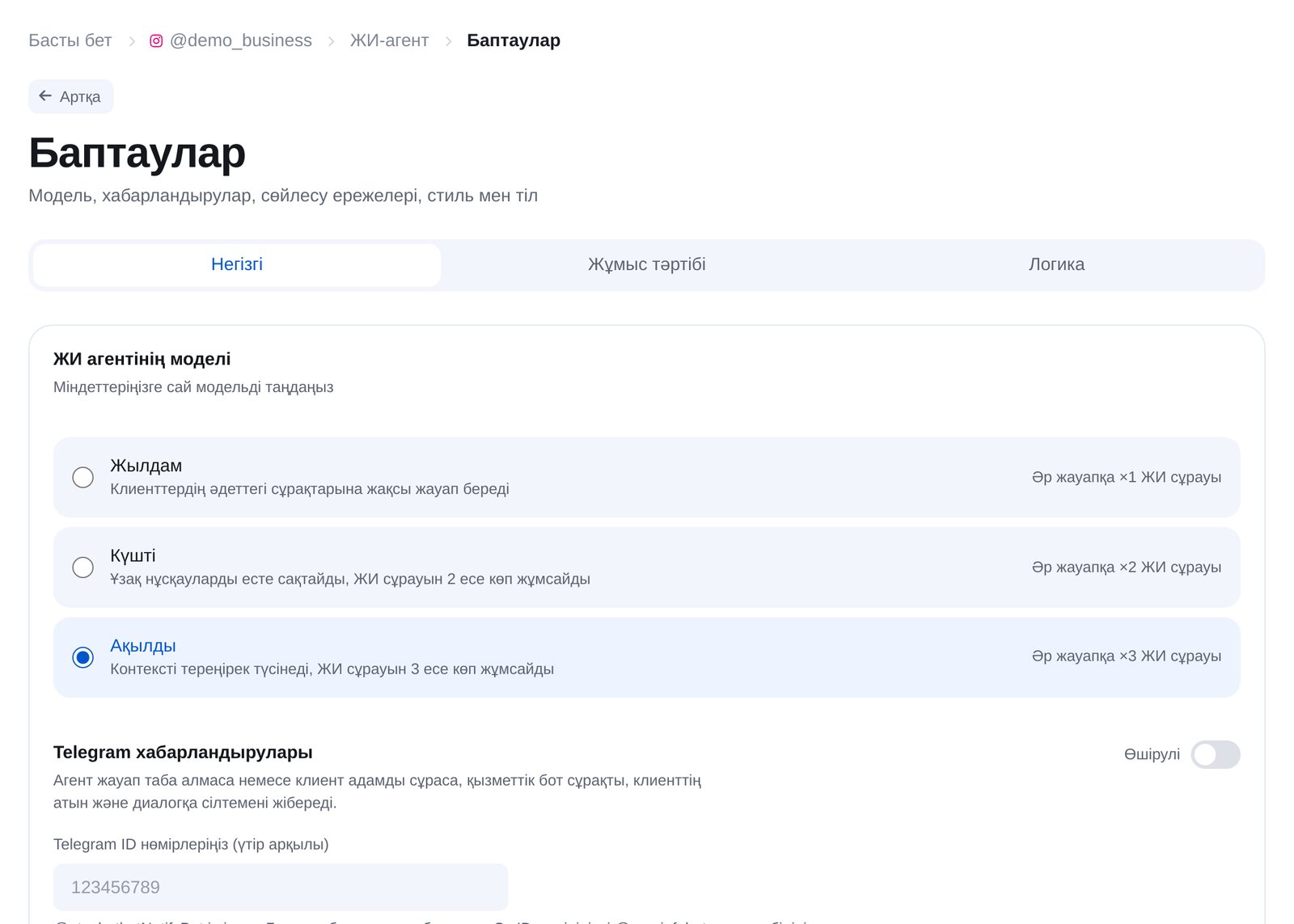Screen dimensions: 1294x924
Task: Click the Күшті option title
Action: (x=133, y=555)
